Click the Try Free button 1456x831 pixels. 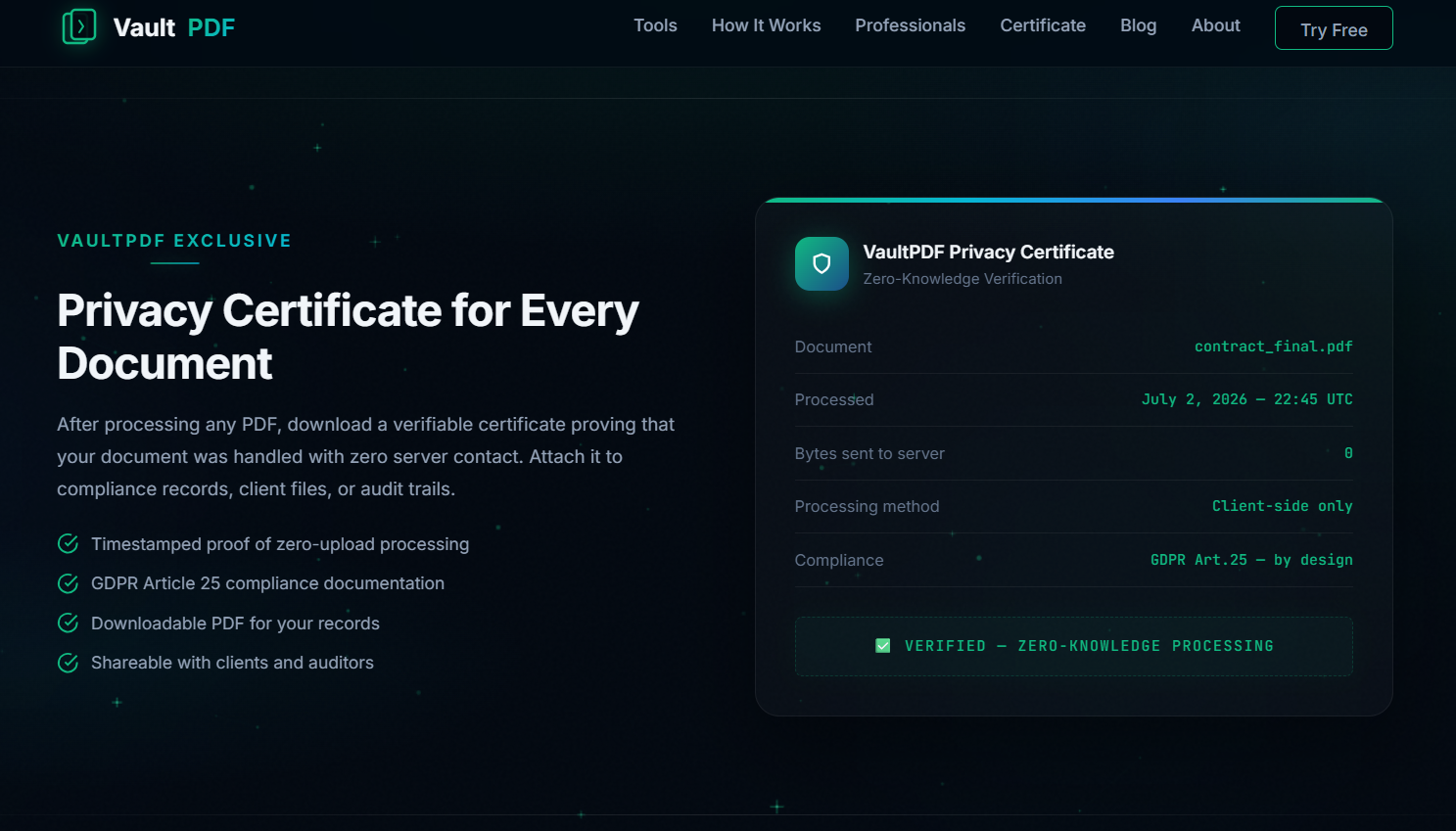pyautogui.click(x=1334, y=28)
